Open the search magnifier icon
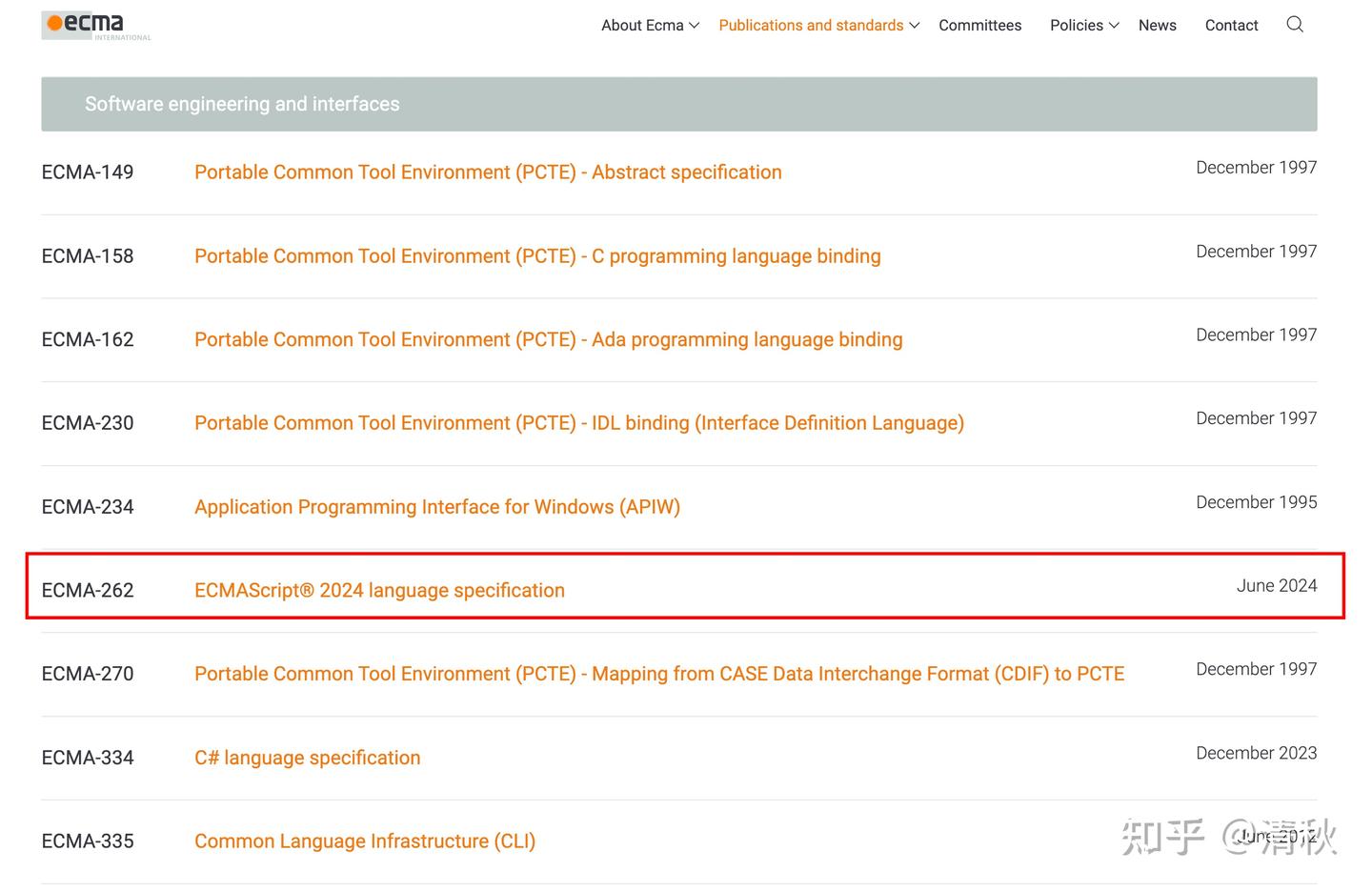The image size is (1372, 892). 1294,25
